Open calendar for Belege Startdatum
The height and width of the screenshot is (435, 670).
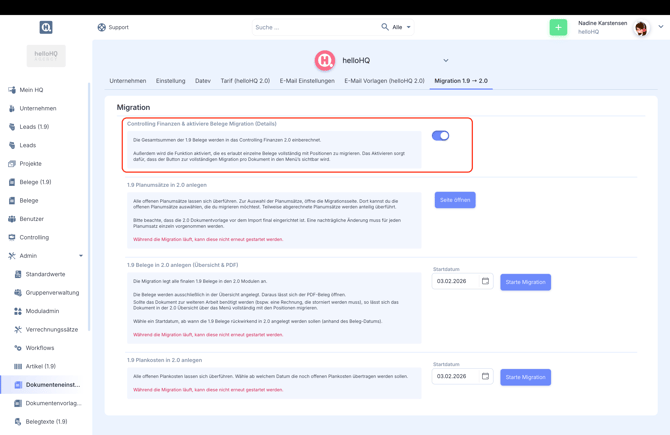[x=485, y=281]
